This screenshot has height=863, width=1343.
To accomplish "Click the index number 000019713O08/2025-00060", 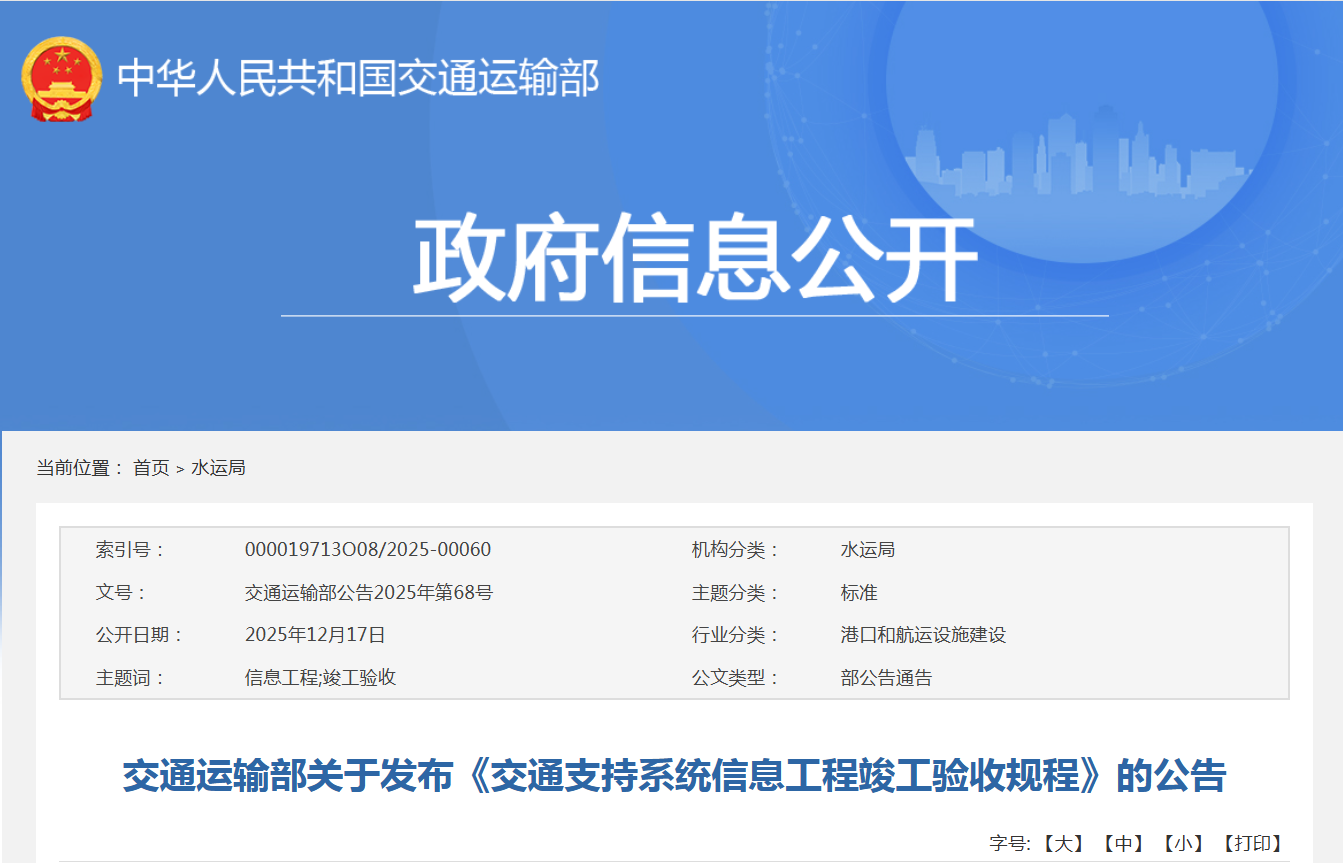I will (x=367, y=550).
